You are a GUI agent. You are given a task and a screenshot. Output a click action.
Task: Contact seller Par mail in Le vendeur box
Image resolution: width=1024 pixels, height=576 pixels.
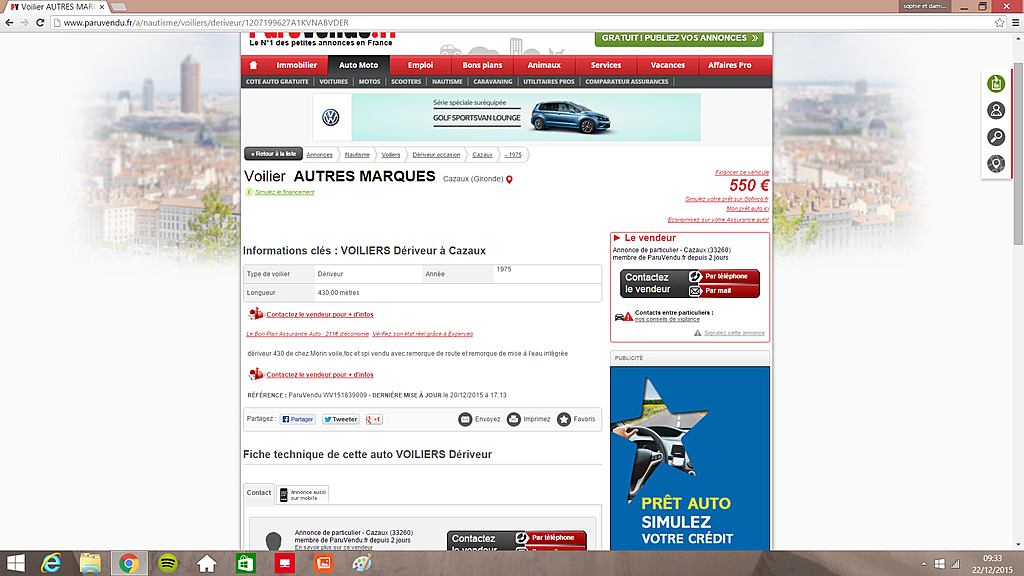724,291
